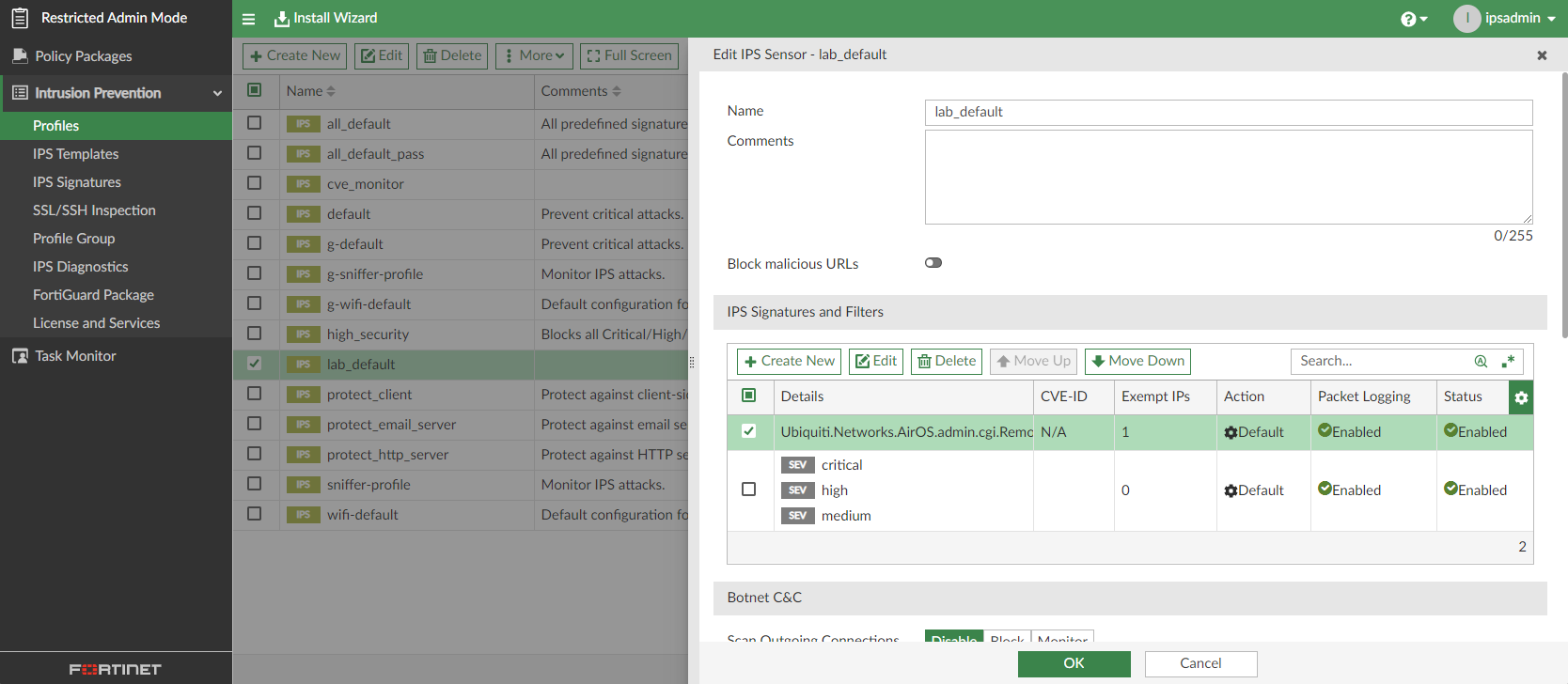1568x684 pixels.
Task: Click Status Enabled check in Ubiquiti row
Action: 1450,430
